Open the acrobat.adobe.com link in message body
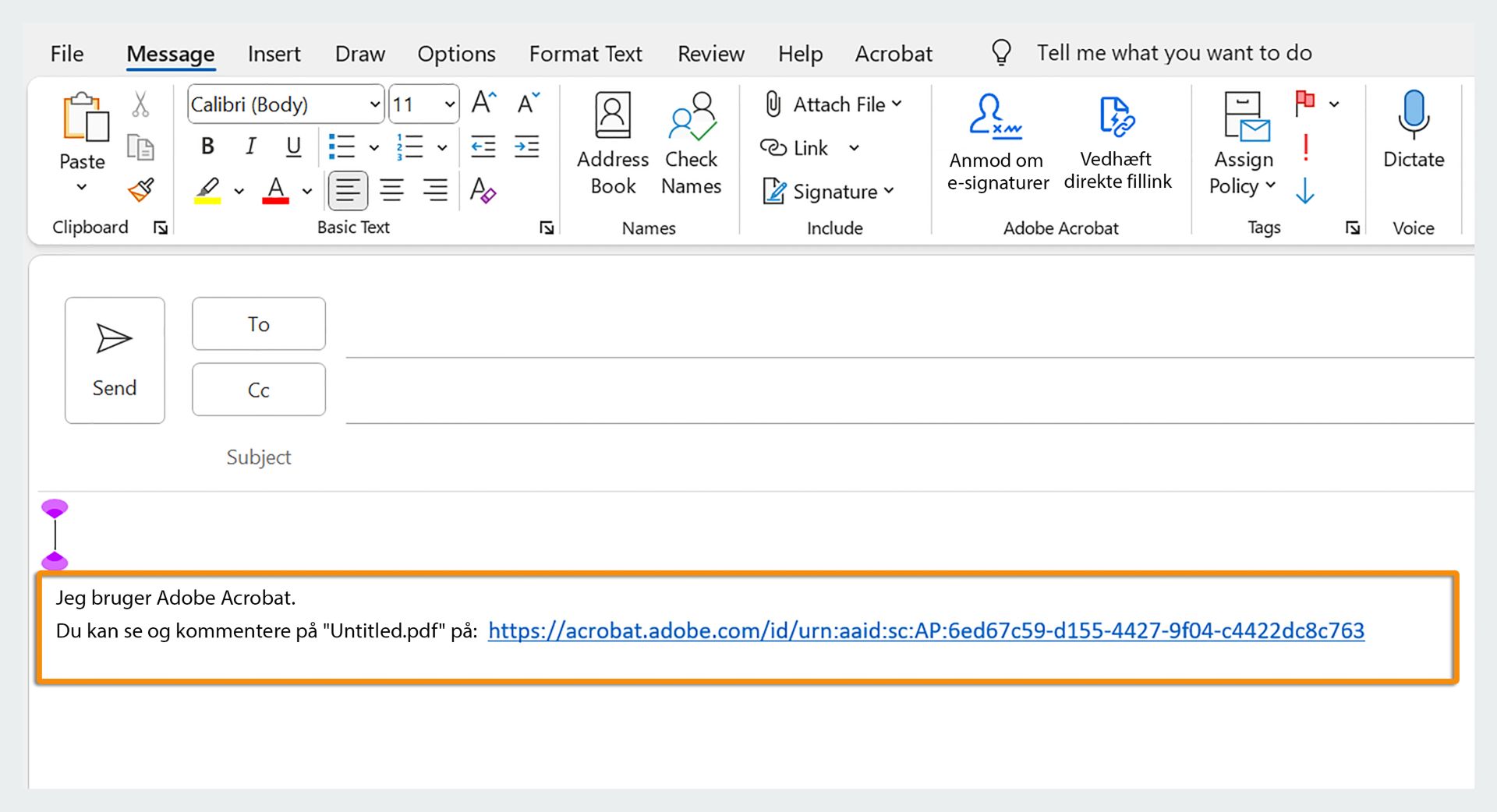Viewport: 1497px width, 812px height. (925, 630)
